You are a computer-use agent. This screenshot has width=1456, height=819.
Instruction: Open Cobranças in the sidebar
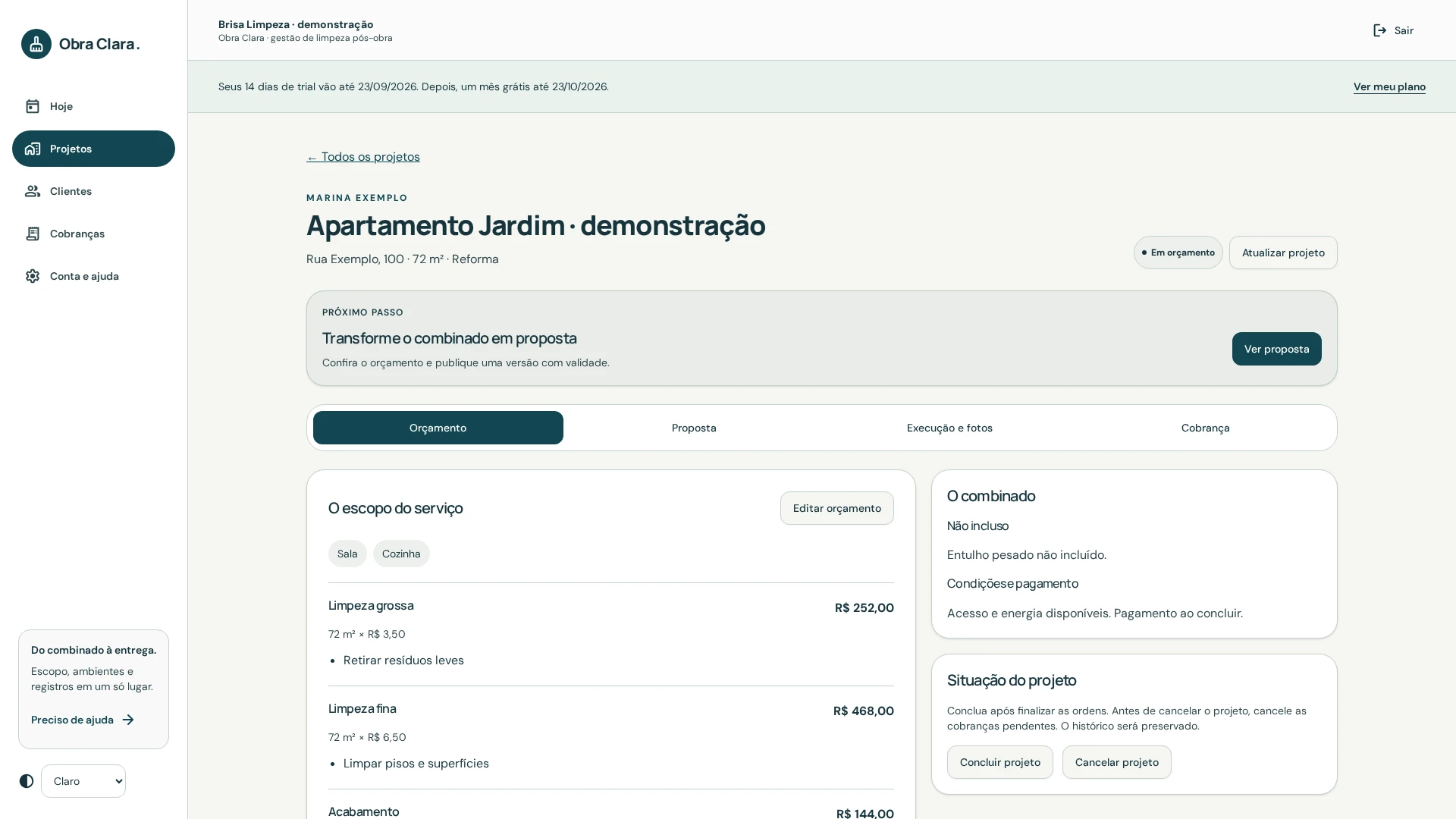(93, 234)
